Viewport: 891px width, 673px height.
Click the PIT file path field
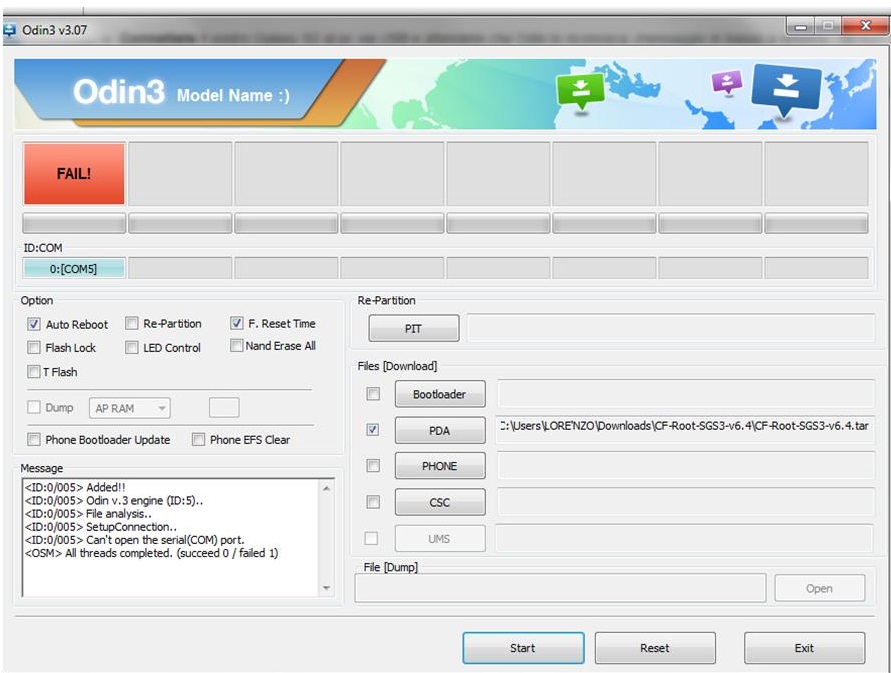[x=671, y=328]
